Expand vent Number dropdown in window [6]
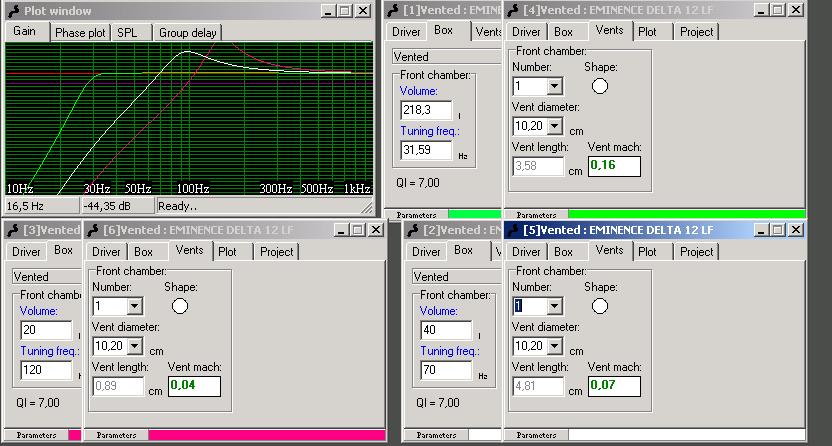The height and width of the screenshot is (446, 832). [x=135, y=306]
